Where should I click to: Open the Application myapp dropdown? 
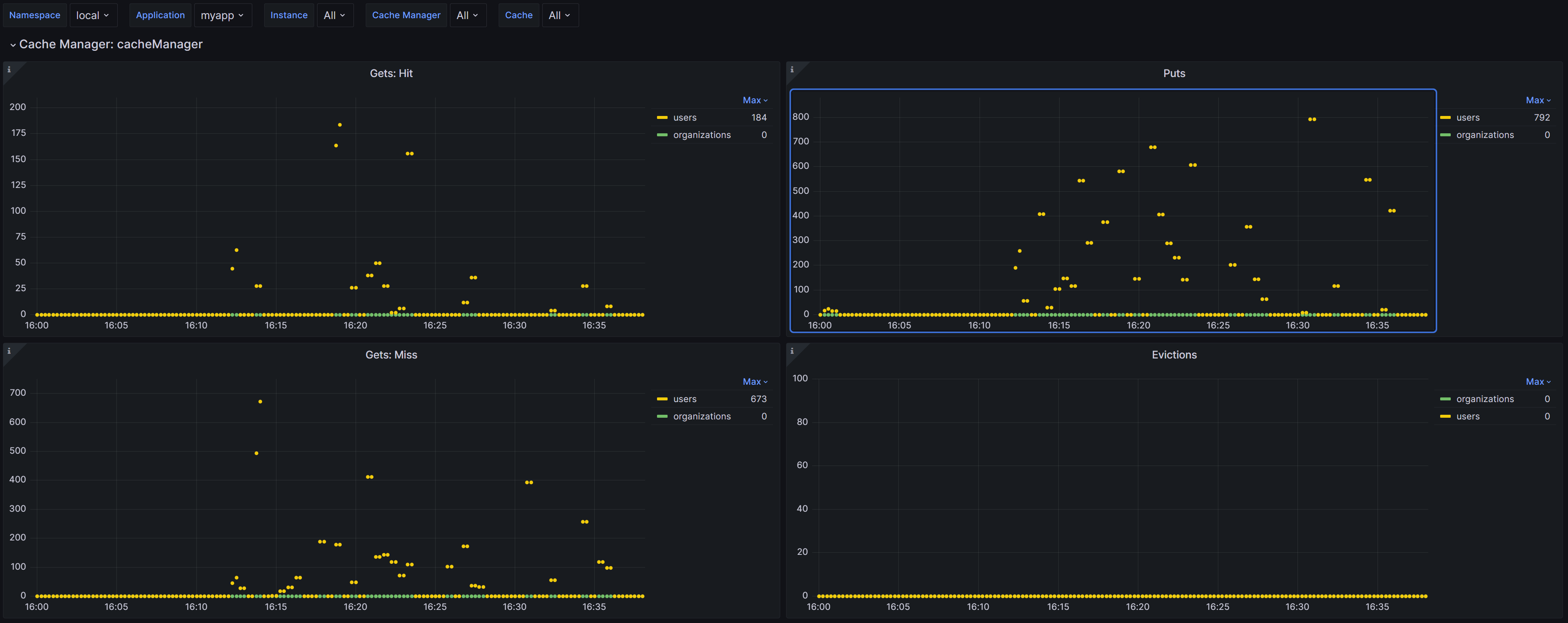coord(222,15)
